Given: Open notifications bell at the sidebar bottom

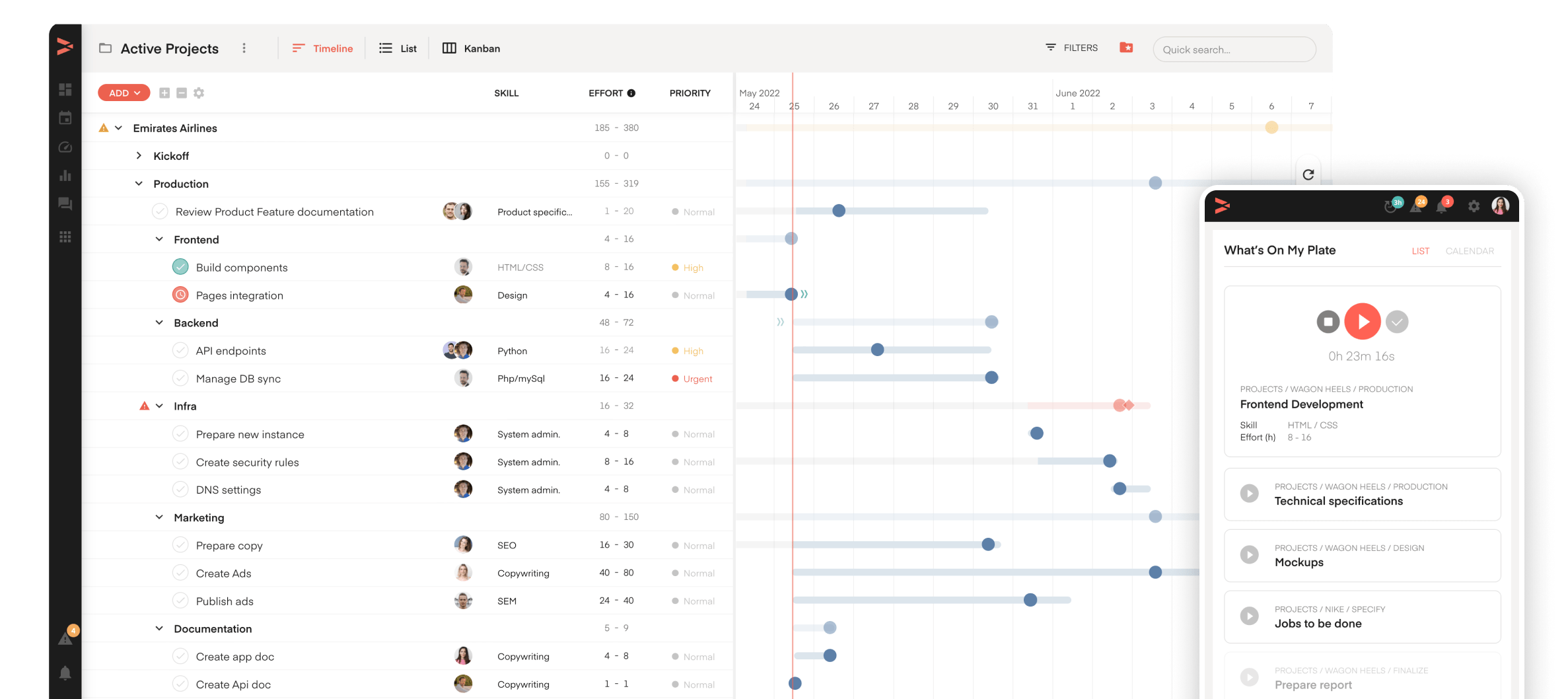Looking at the screenshot, I should [65, 672].
